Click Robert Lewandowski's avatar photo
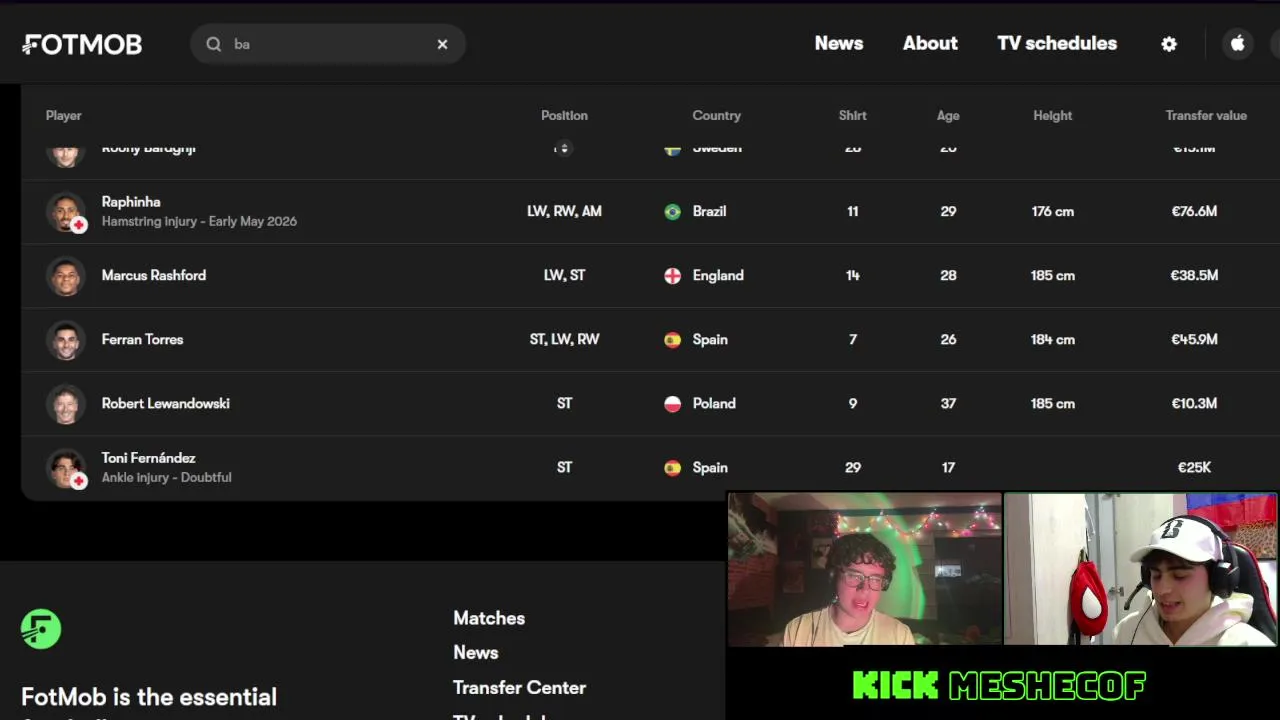The image size is (1280, 720). coord(66,404)
